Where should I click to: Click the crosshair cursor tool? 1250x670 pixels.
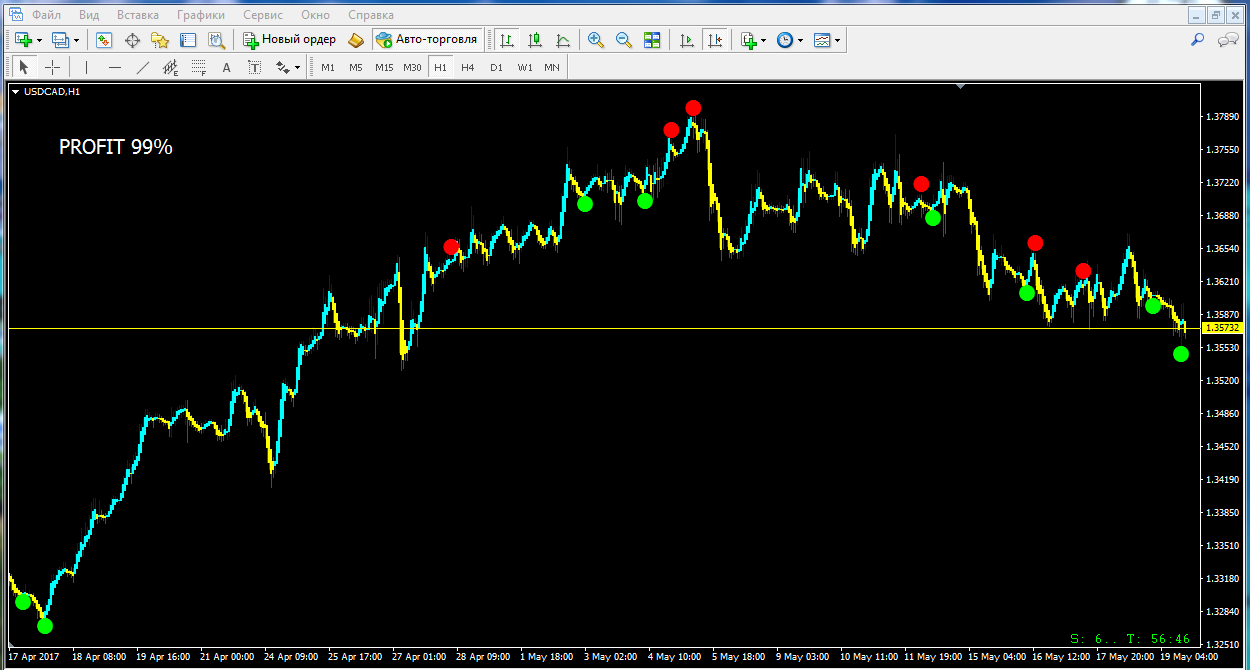53,68
